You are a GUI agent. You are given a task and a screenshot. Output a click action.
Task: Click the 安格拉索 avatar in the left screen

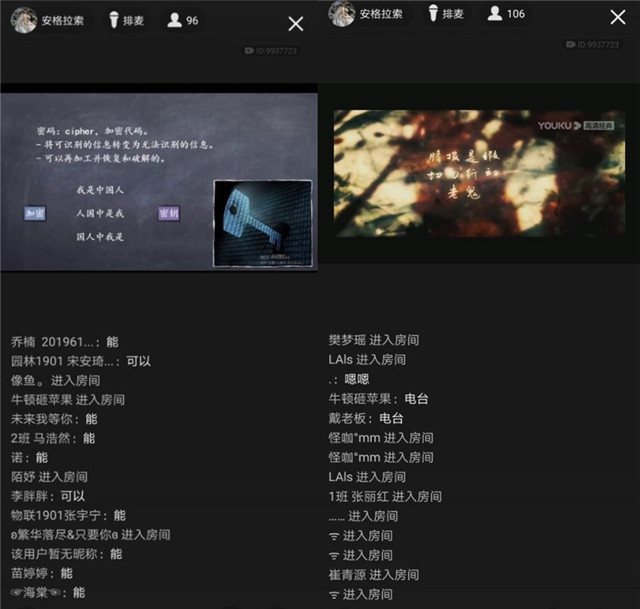tap(24, 20)
